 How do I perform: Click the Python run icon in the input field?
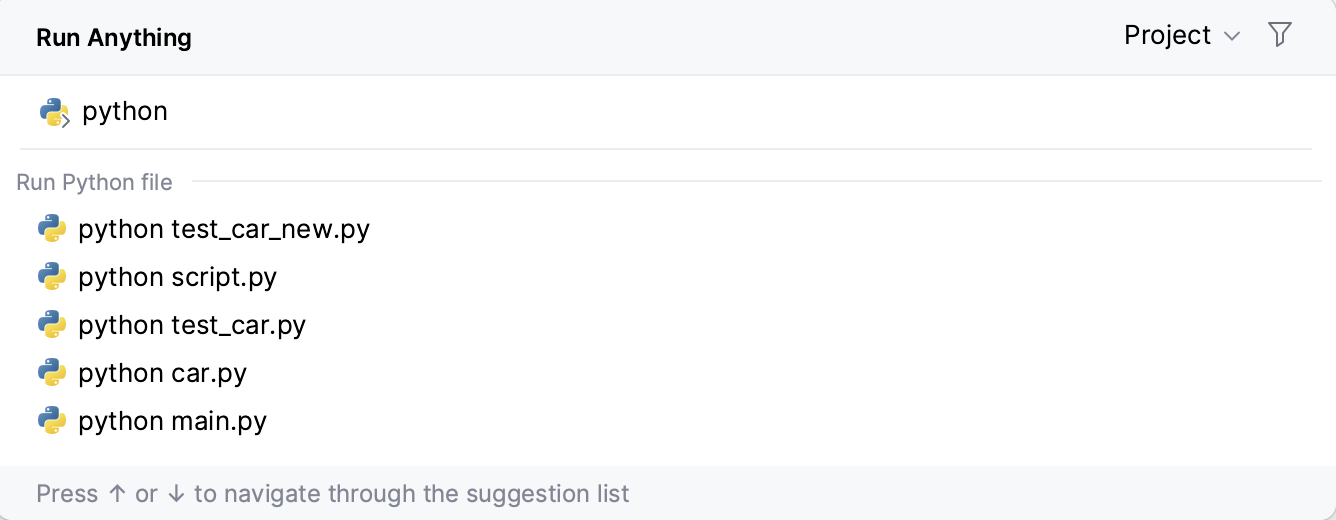coord(54,112)
